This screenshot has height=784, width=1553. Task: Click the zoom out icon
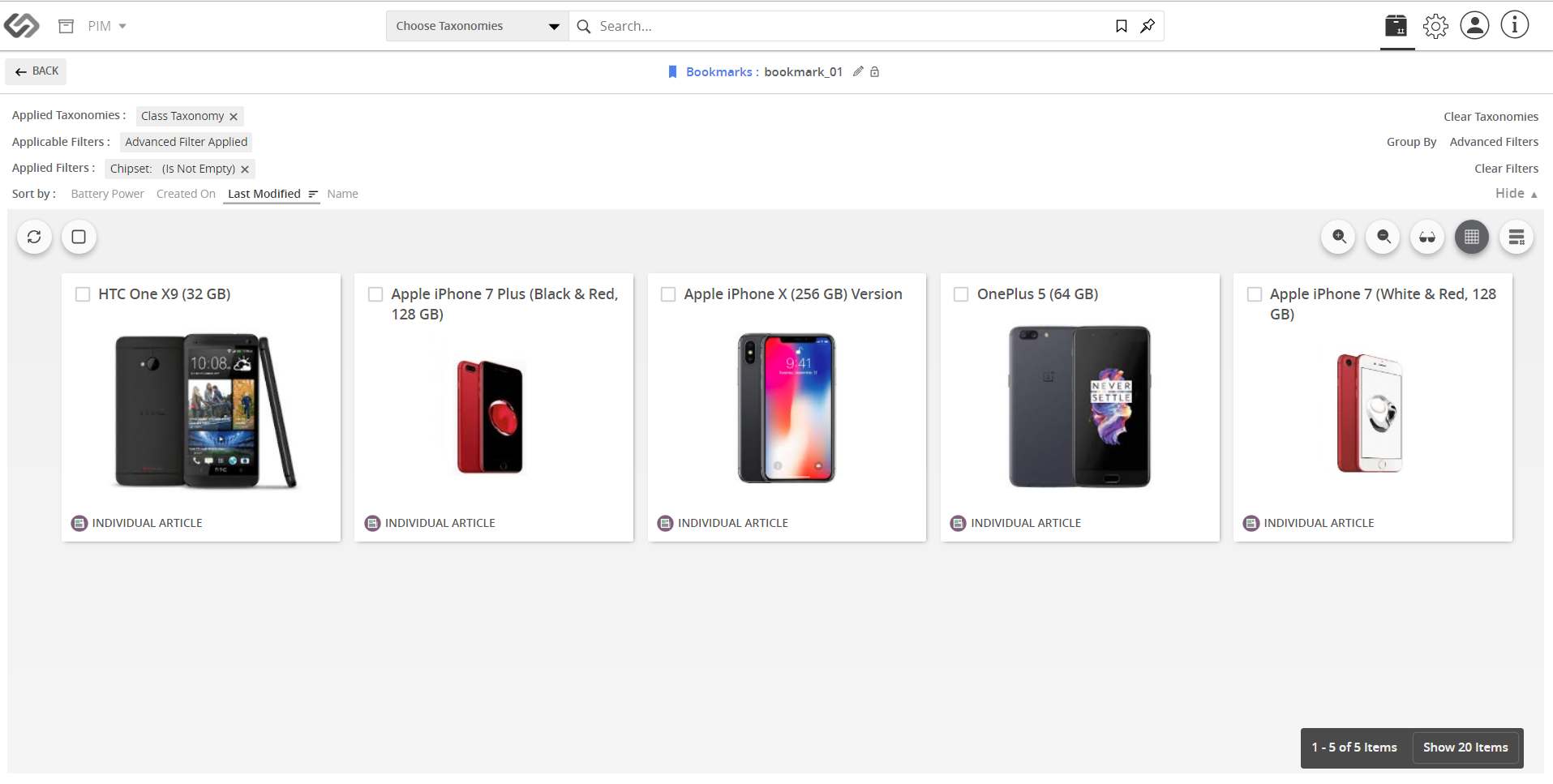pyautogui.click(x=1384, y=237)
